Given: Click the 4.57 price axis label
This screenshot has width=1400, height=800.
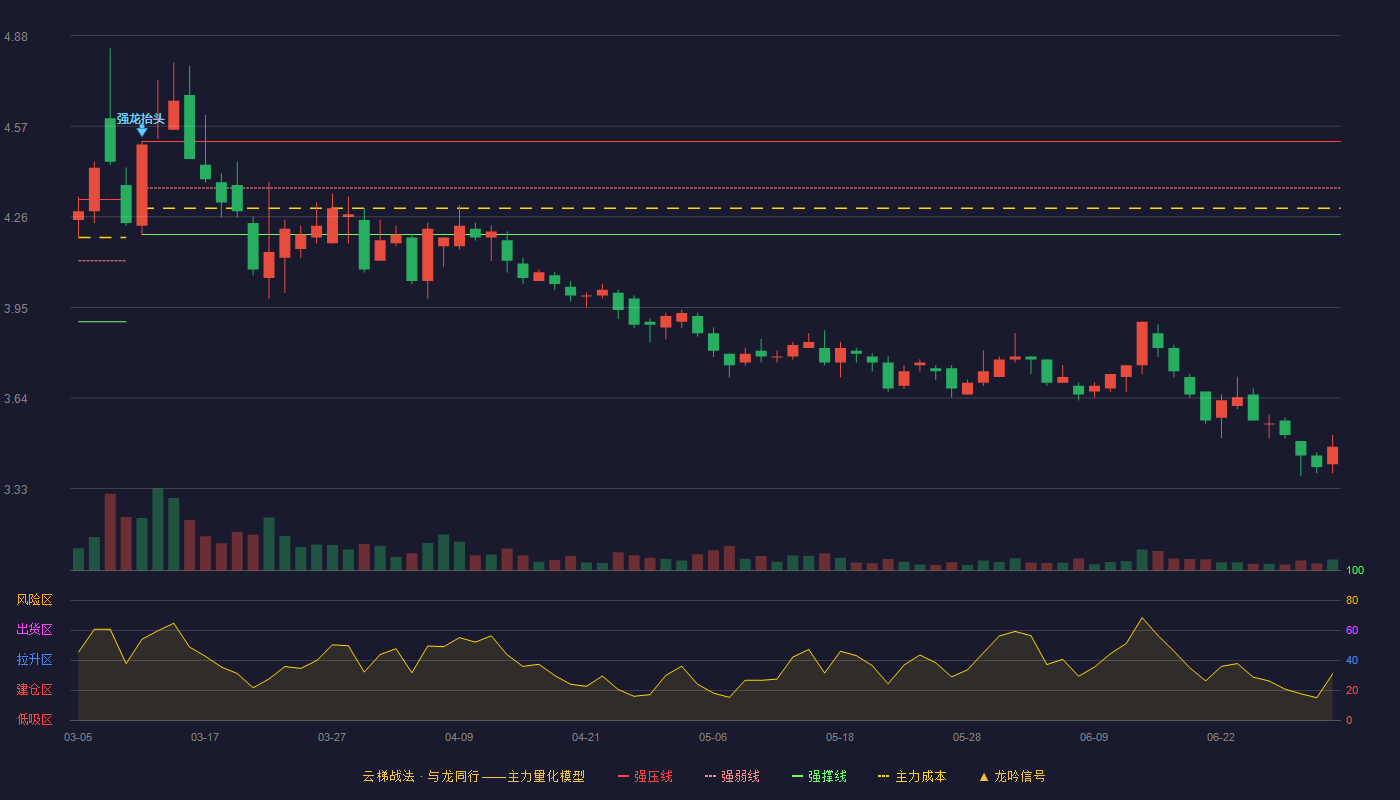Looking at the screenshot, I should click(x=16, y=128).
